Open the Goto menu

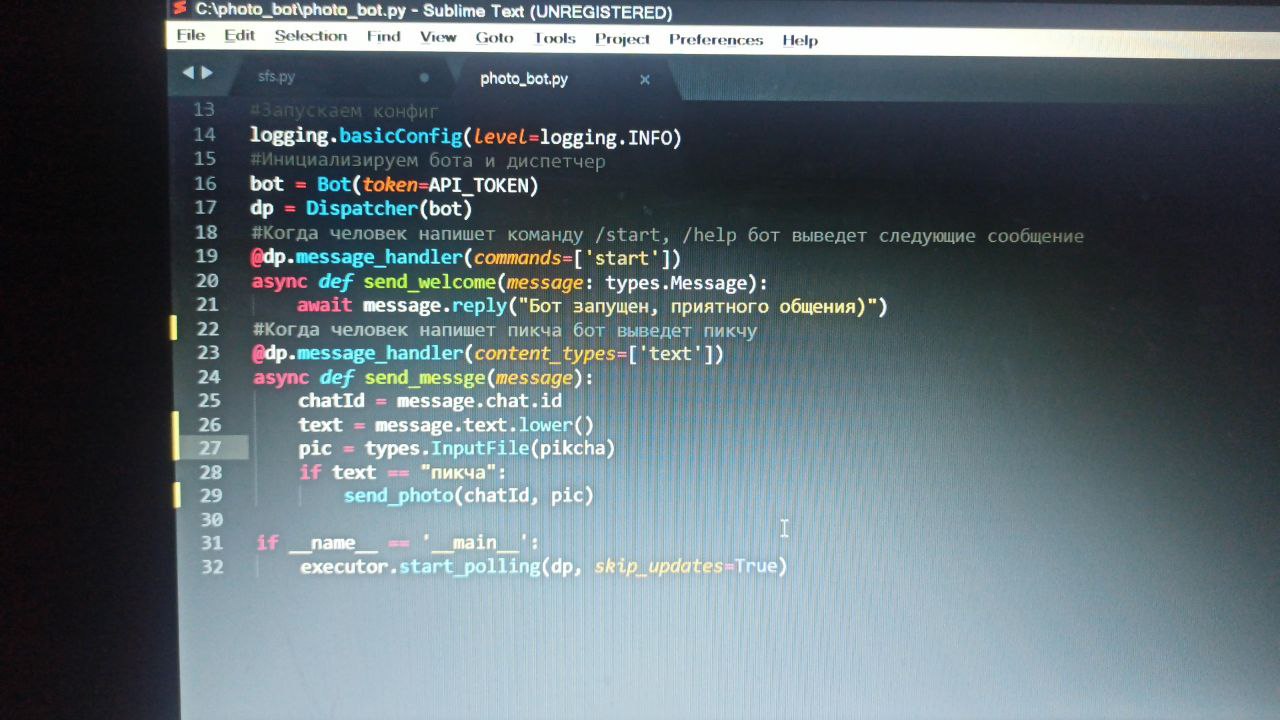click(x=495, y=38)
